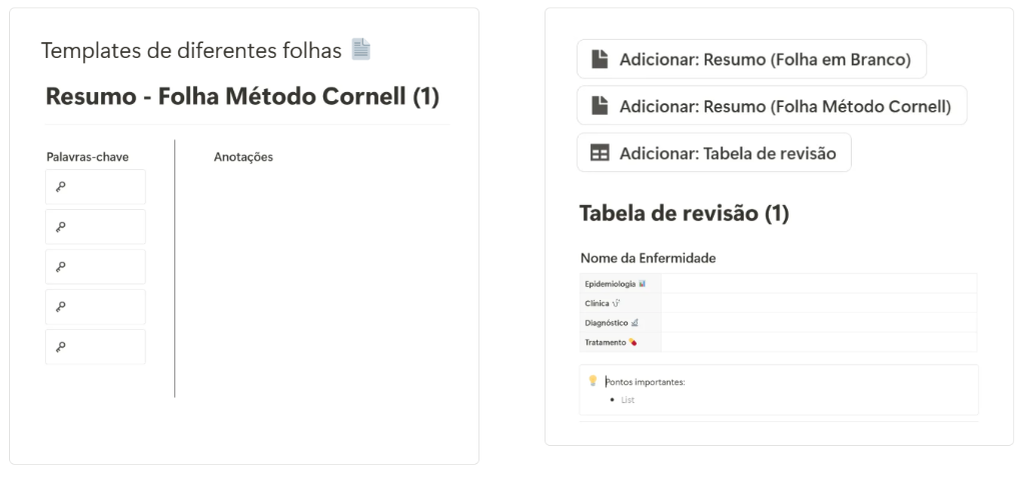Click the empty Tratamento row cell
The width and height of the screenshot is (1024, 482).
819,342
